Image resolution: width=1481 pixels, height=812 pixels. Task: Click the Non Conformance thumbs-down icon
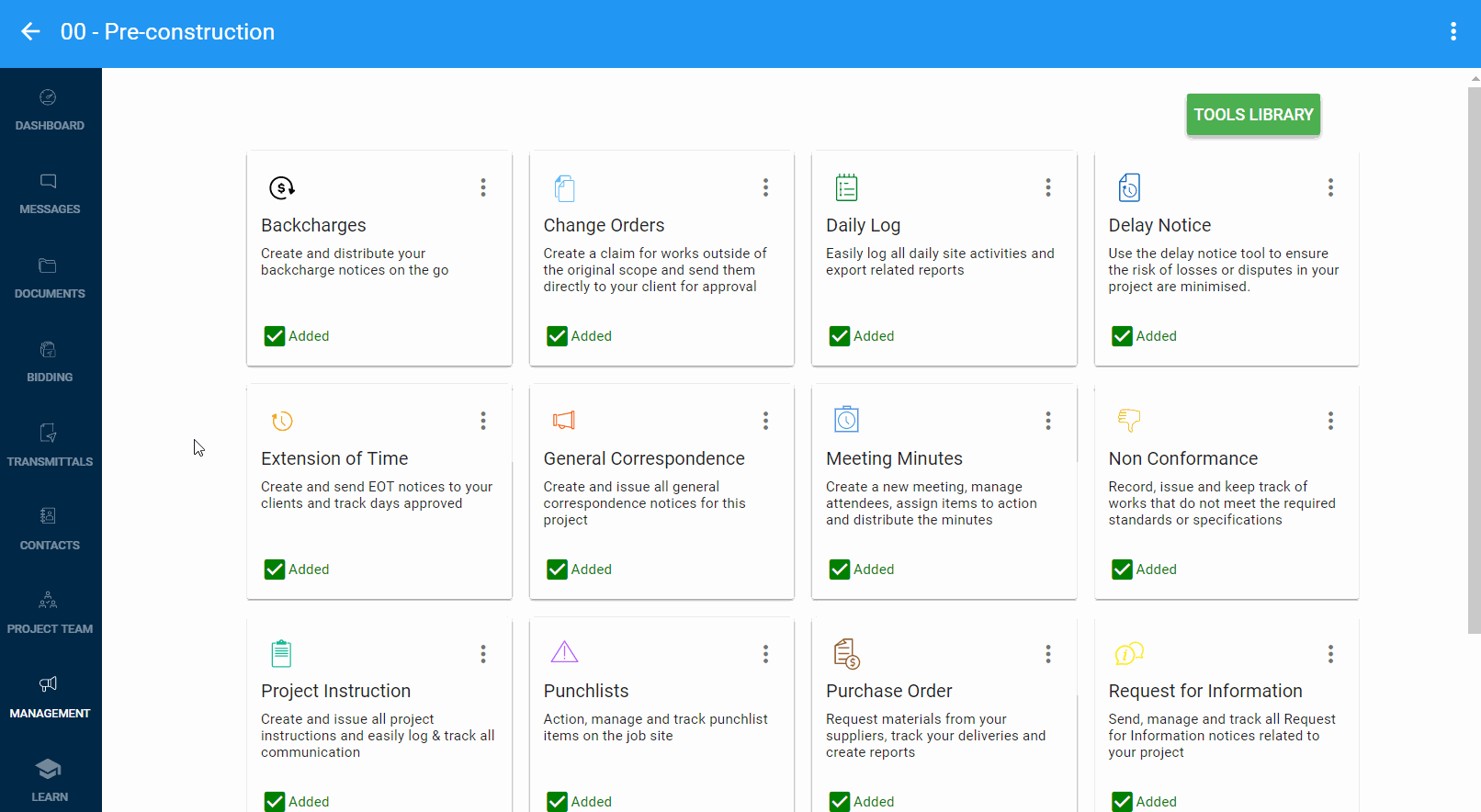1129,420
